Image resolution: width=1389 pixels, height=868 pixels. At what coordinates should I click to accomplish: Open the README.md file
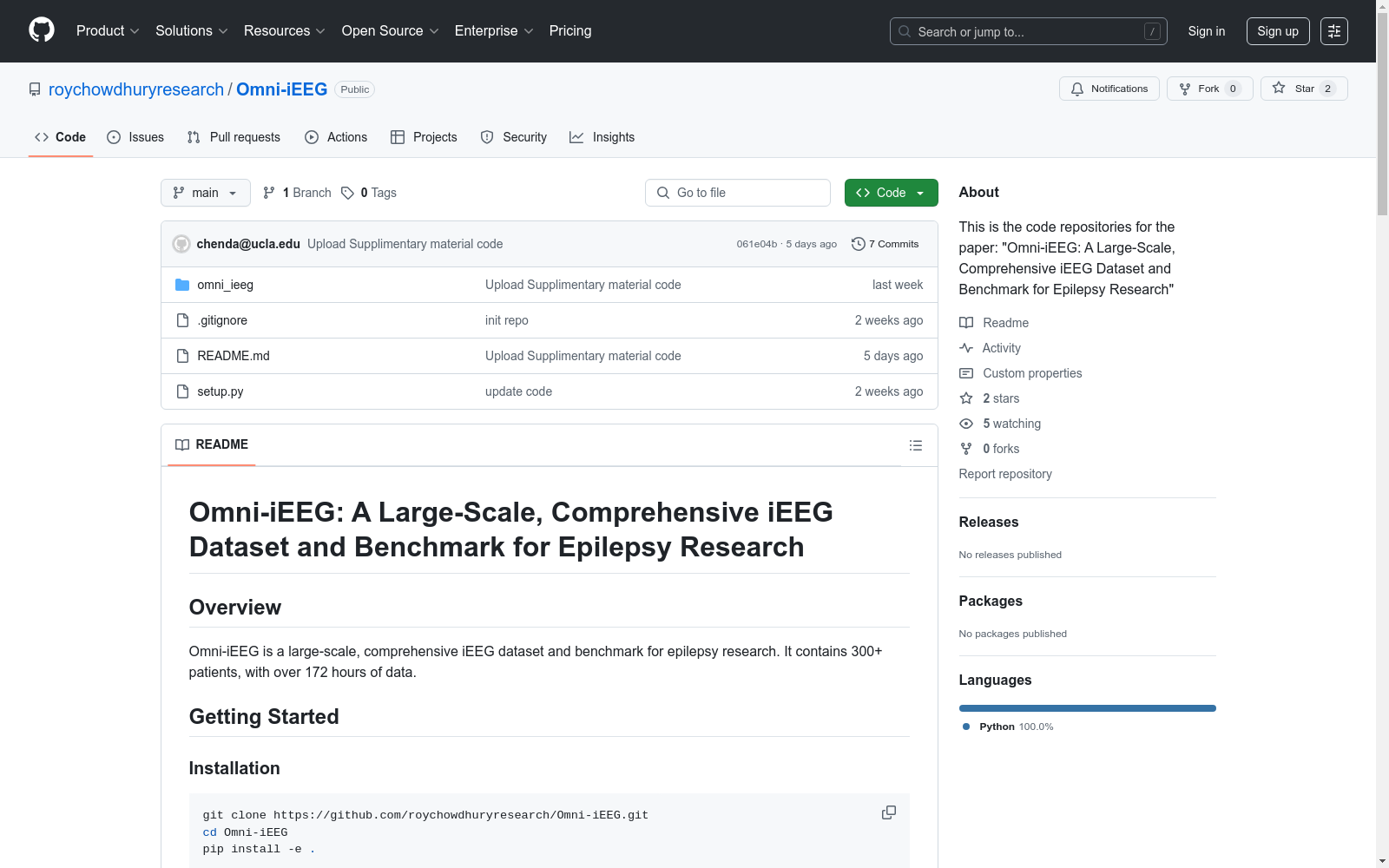(234, 356)
